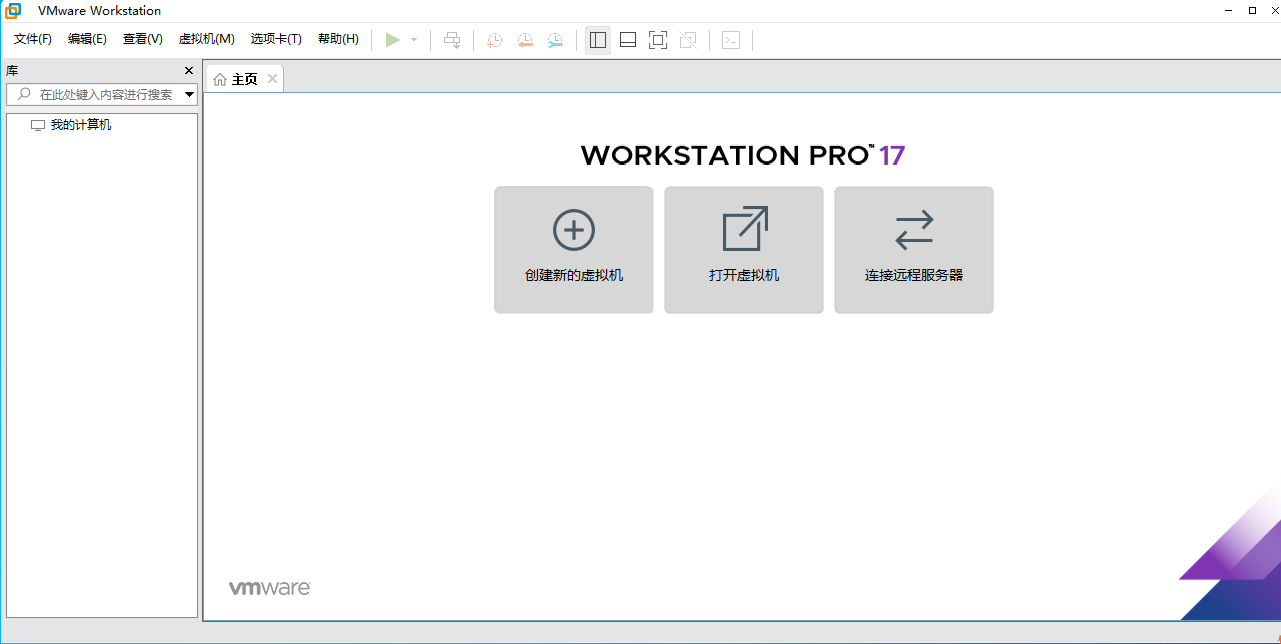
Task: Open the 查看(V) menu
Action: [143, 39]
